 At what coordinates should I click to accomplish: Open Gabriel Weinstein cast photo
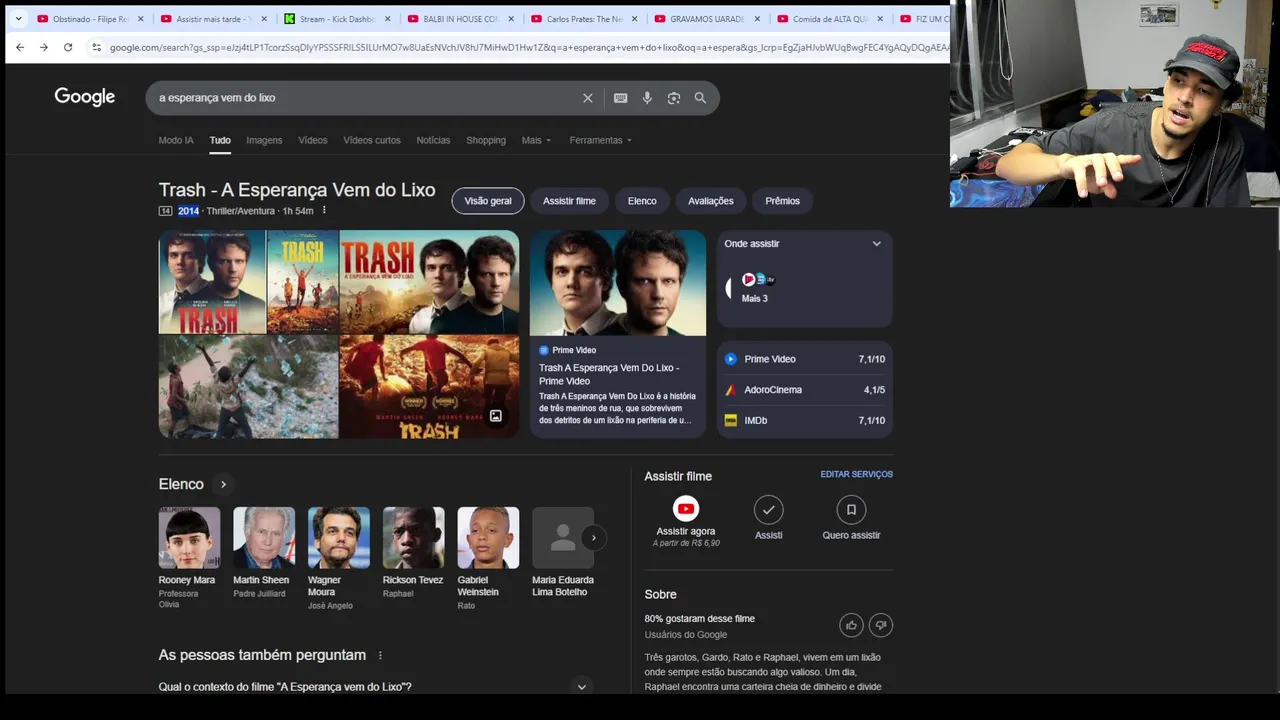point(488,538)
